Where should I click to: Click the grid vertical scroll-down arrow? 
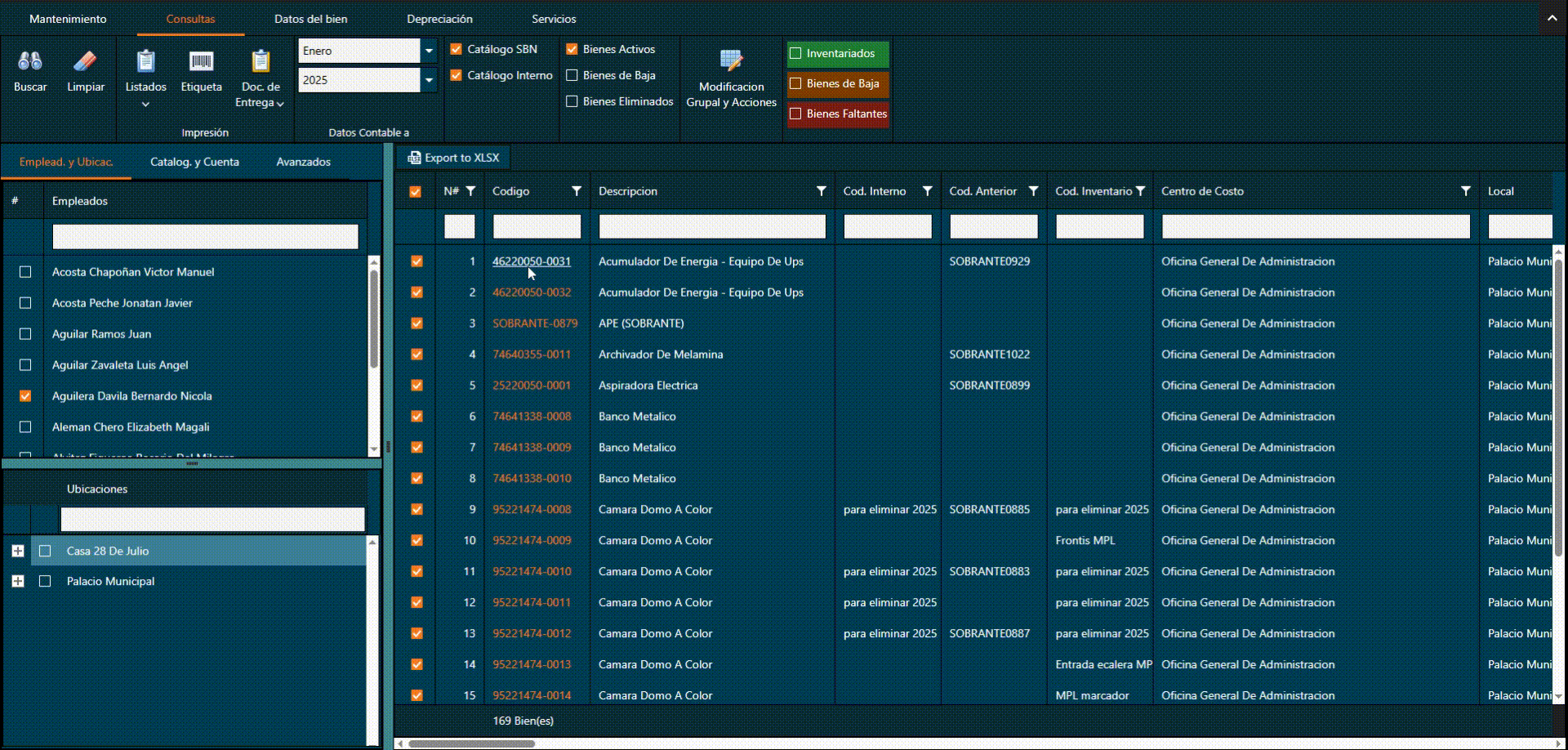[1559, 697]
